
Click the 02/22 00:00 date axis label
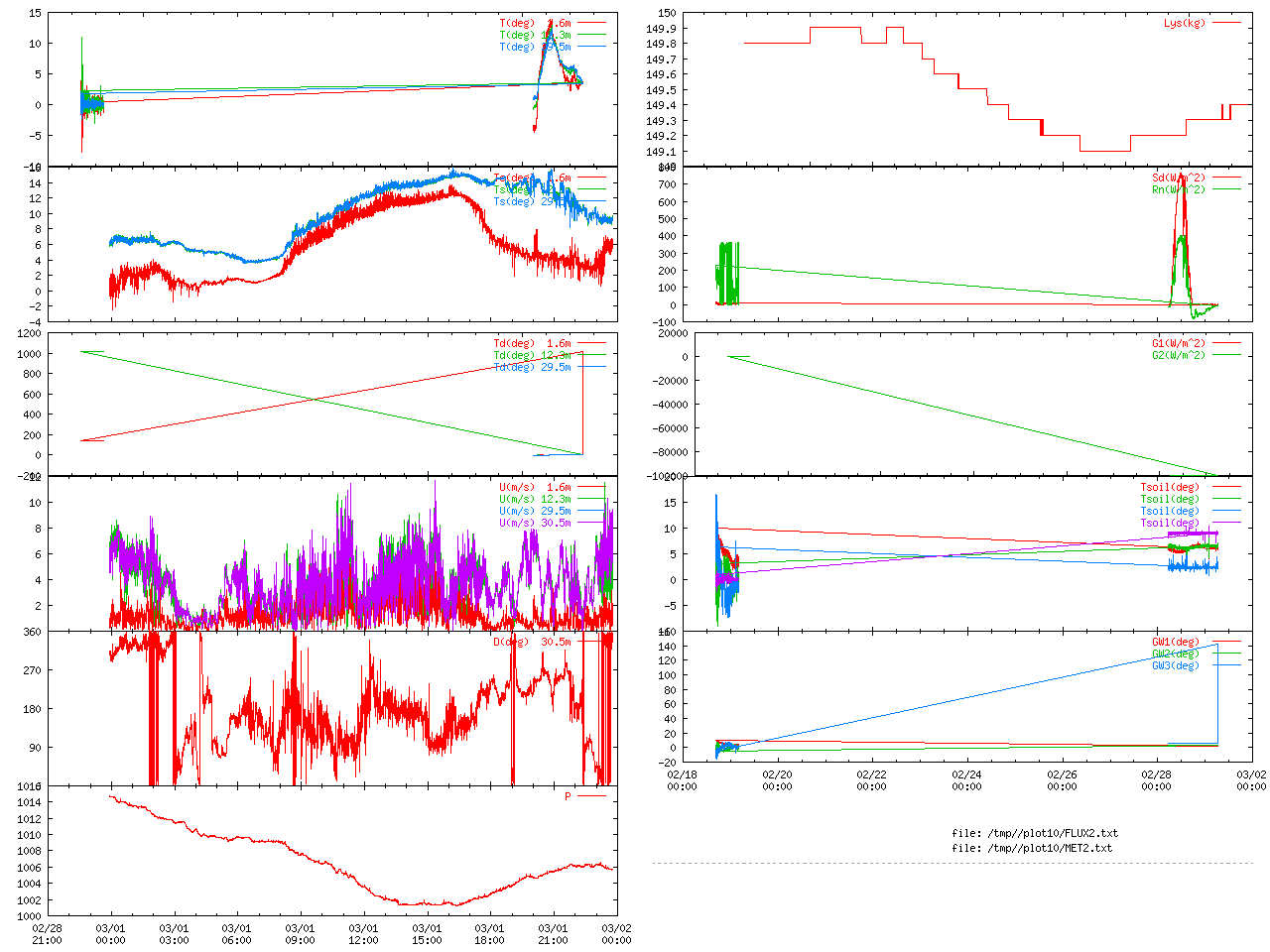point(871,780)
